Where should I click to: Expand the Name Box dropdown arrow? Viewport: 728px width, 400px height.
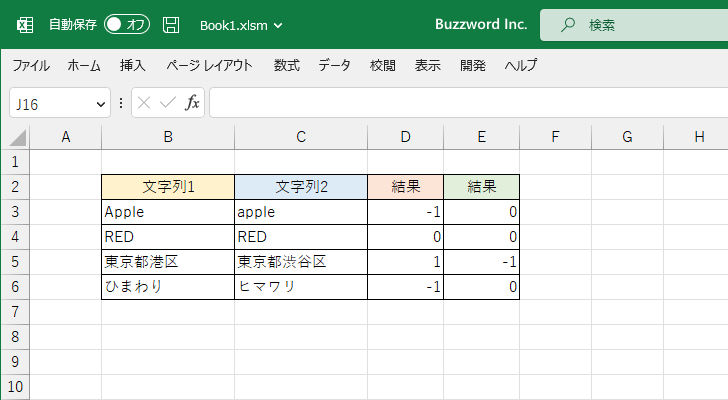click(100, 104)
